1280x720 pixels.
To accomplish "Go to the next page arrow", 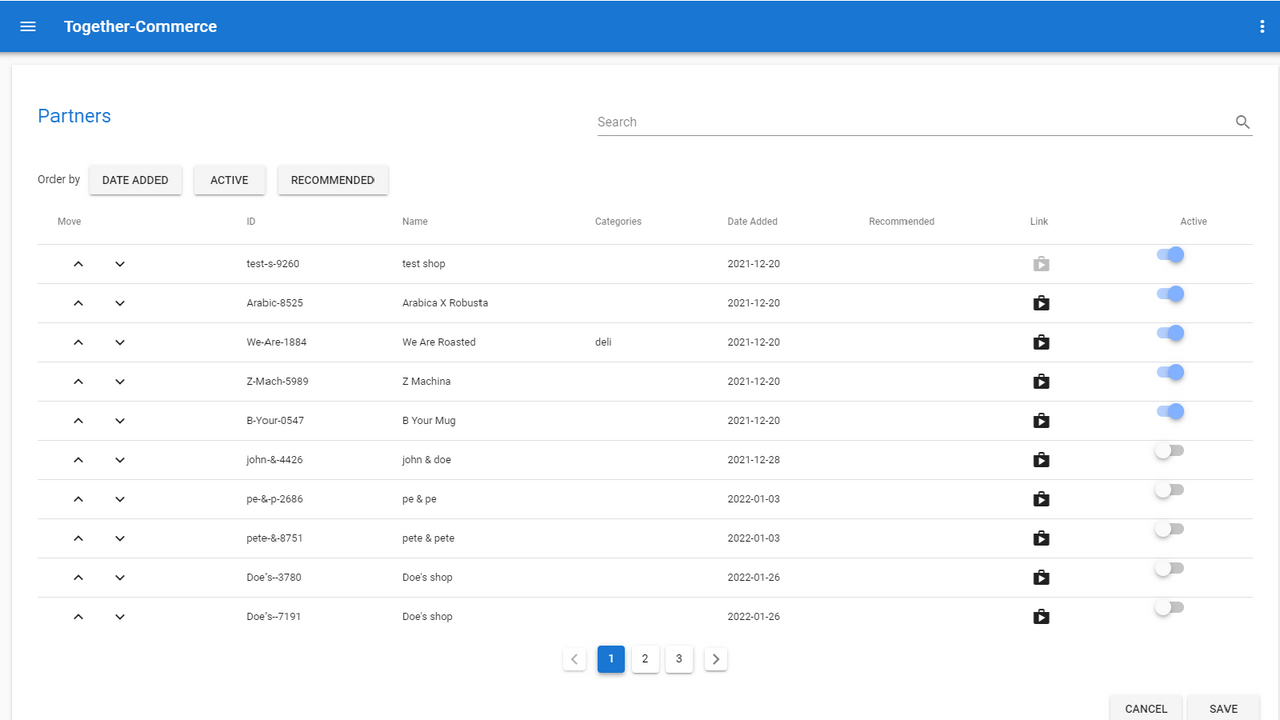I will click(716, 659).
